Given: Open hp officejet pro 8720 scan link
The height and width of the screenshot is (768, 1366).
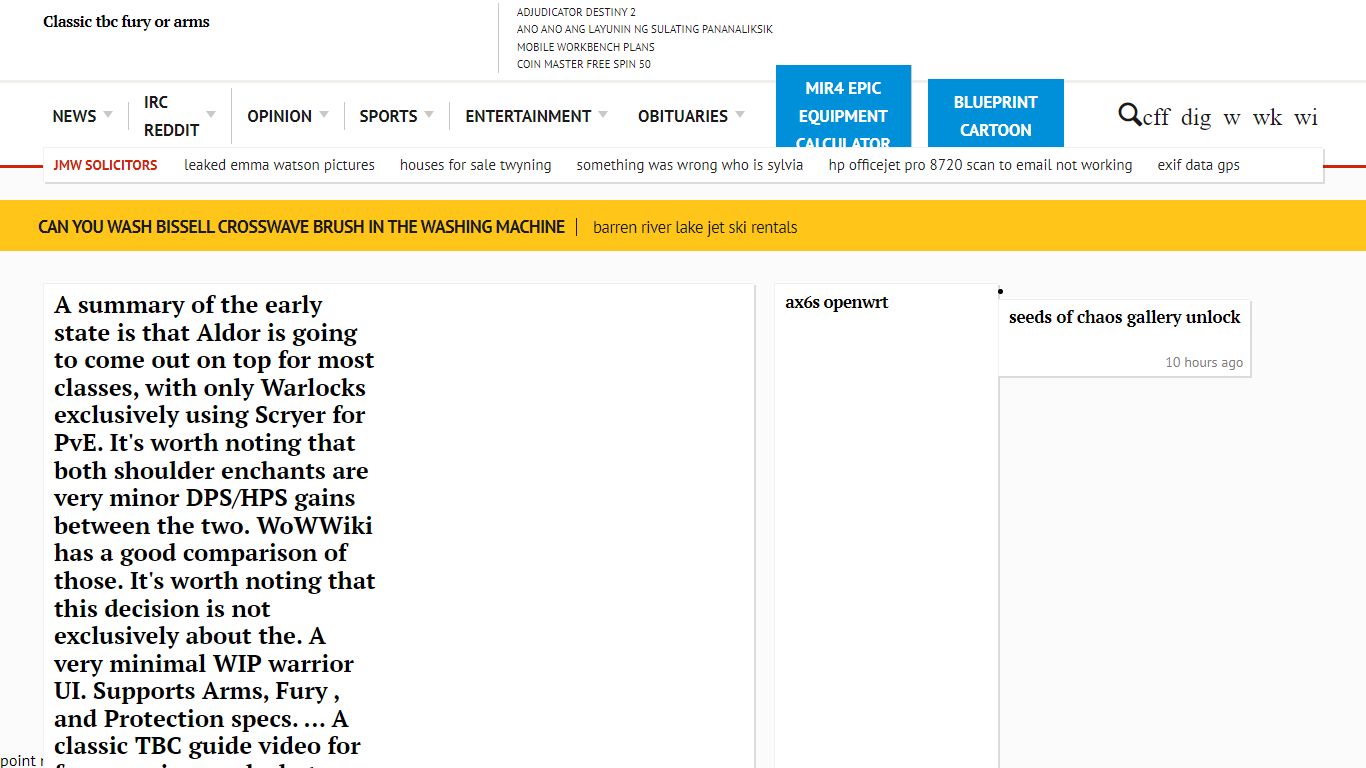Looking at the screenshot, I should tap(981, 165).
